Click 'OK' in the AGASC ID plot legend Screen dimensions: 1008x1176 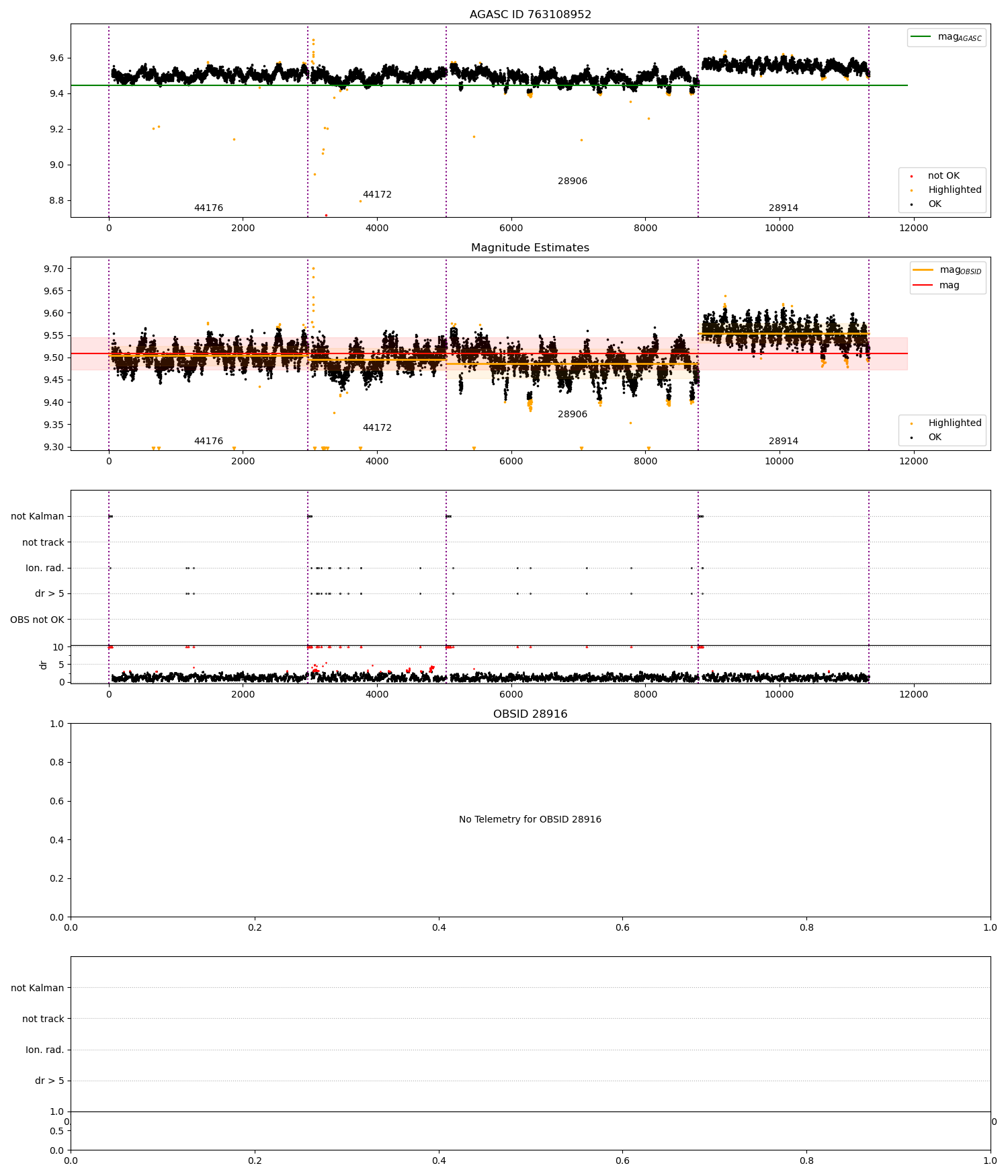tap(935, 204)
